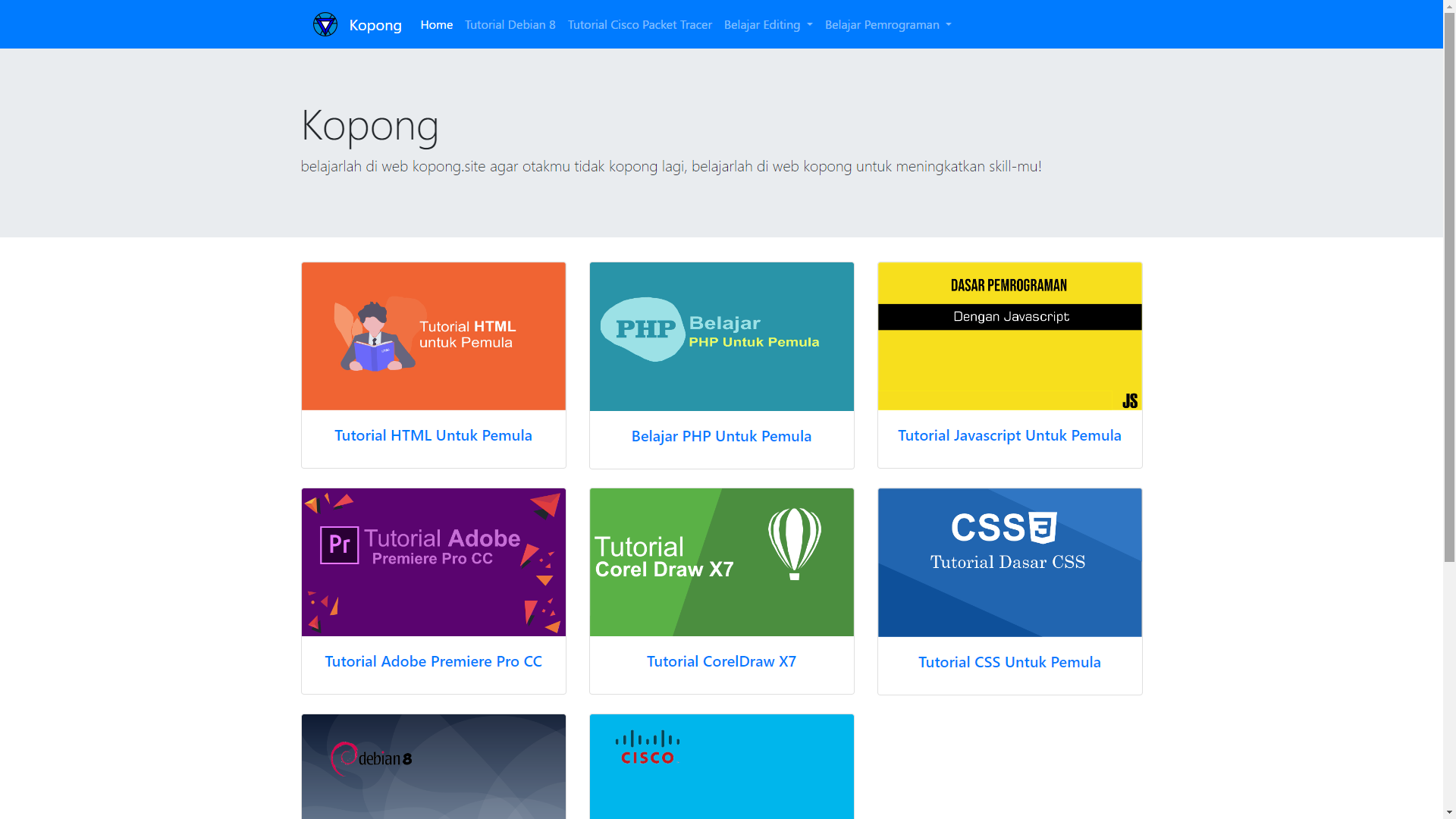The image size is (1456, 819).
Task: Go to the Home menu item
Action: pos(436,25)
